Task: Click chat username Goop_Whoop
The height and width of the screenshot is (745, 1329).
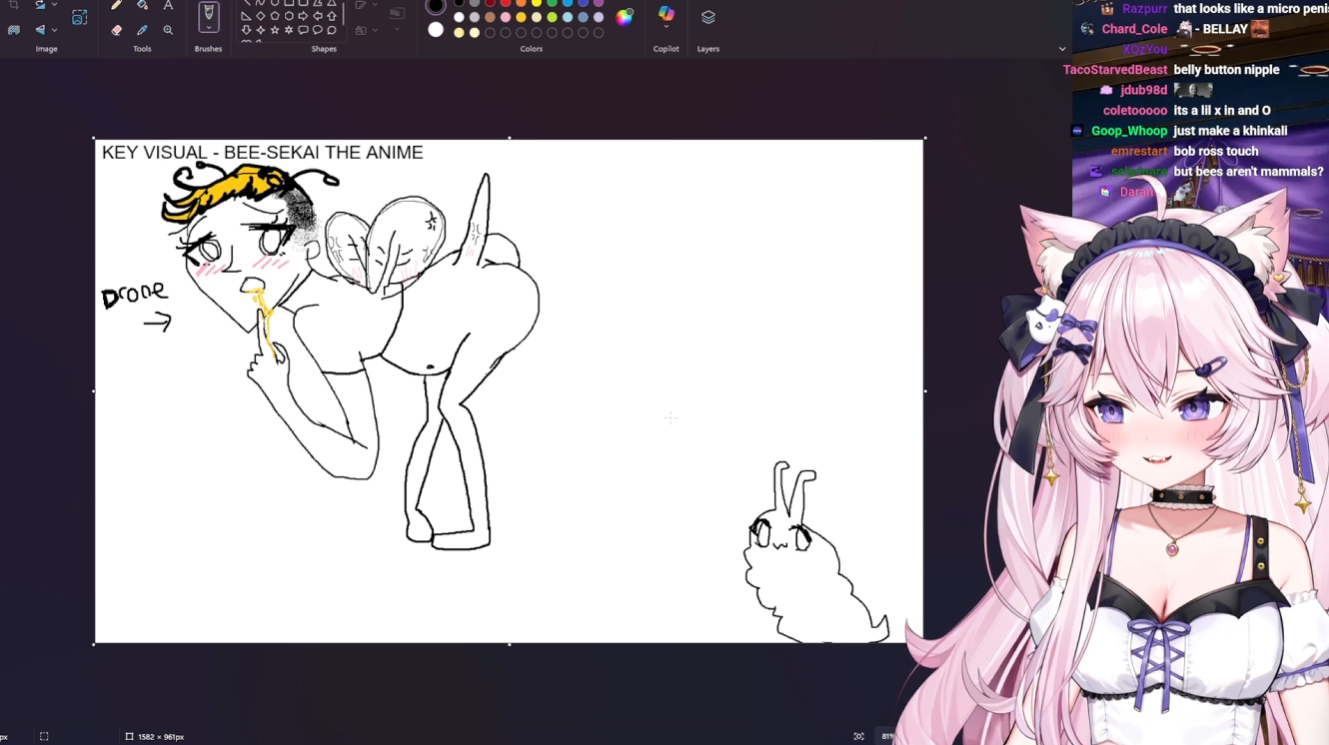Action: click(1129, 131)
